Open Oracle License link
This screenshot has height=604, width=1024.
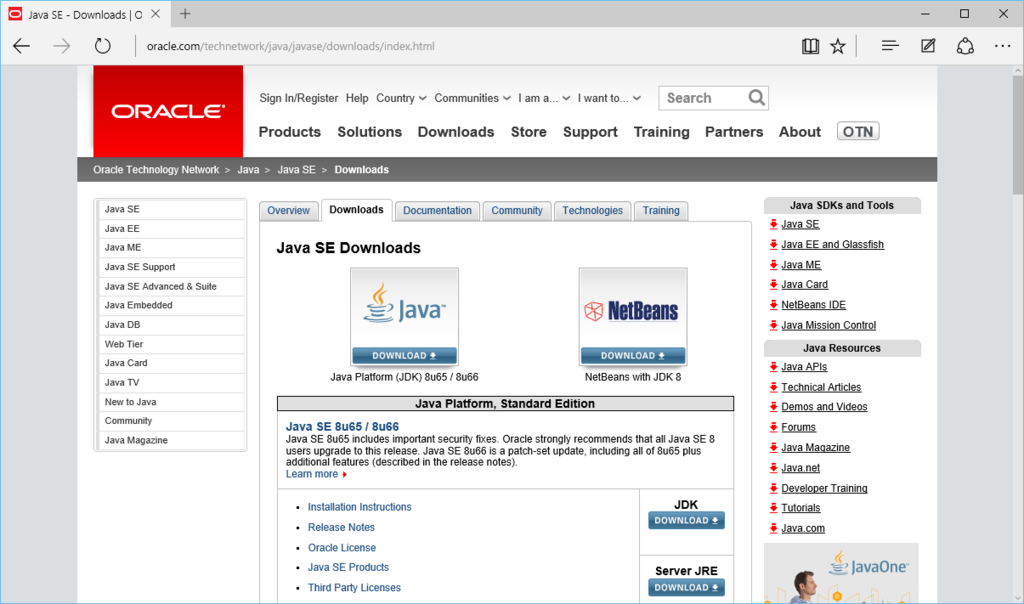pyautogui.click(x=342, y=548)
